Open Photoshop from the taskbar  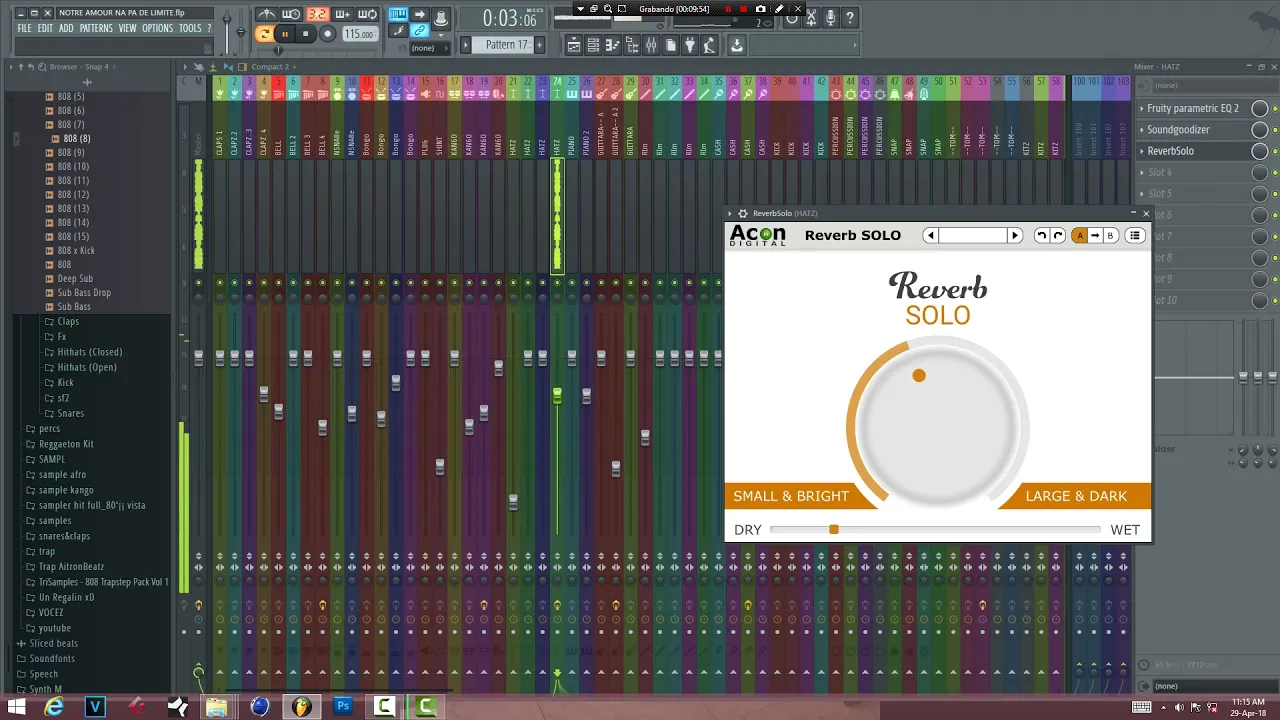coord(343,707)
